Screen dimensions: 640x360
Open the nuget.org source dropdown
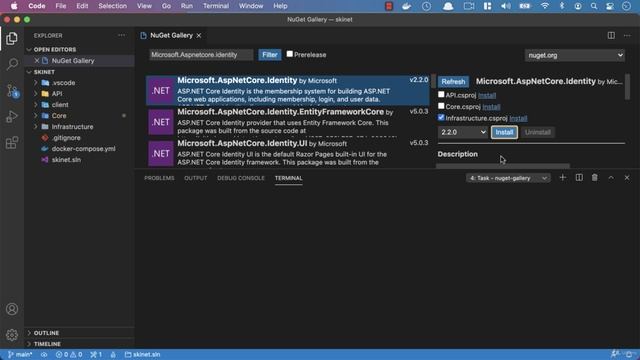574,55
